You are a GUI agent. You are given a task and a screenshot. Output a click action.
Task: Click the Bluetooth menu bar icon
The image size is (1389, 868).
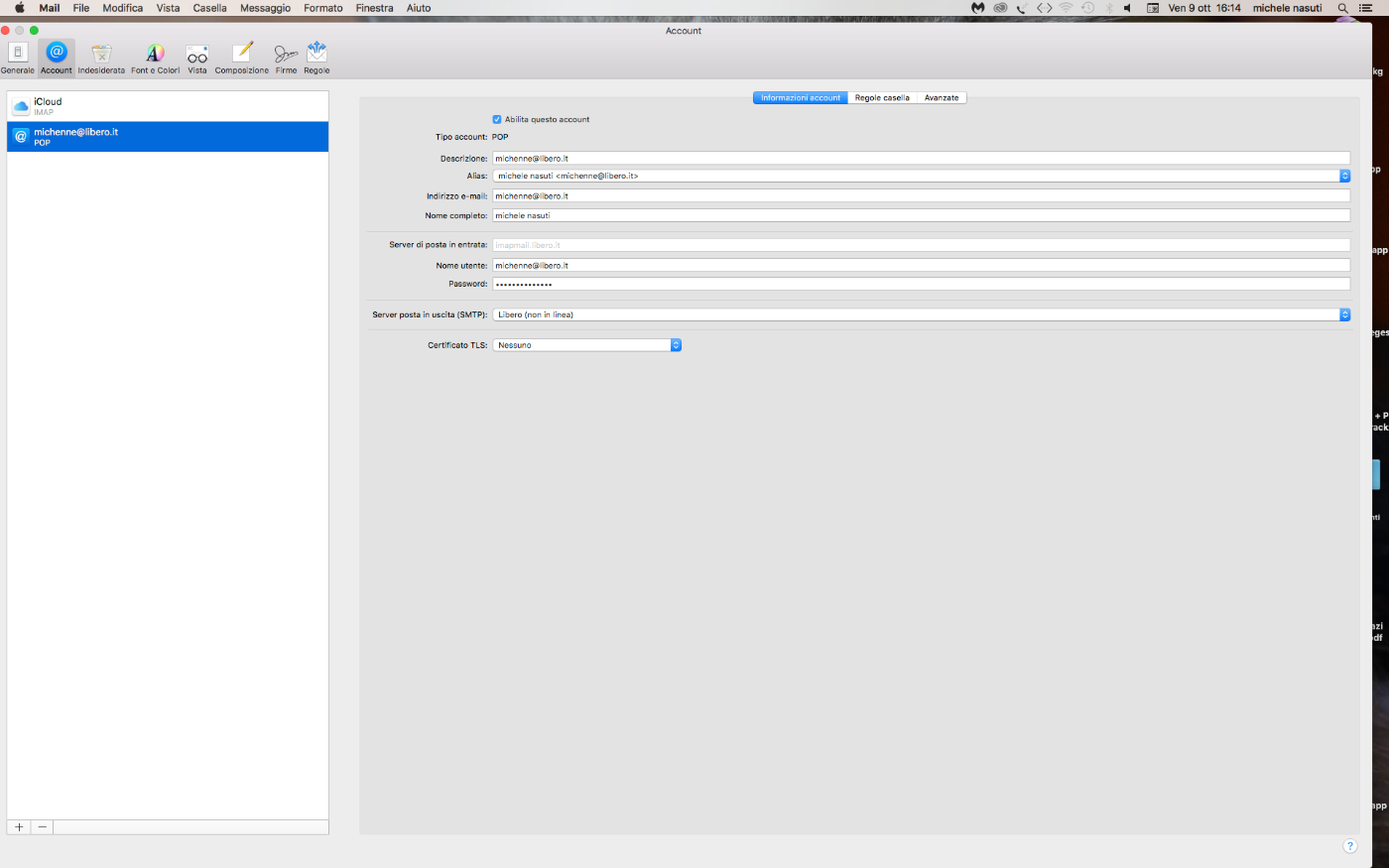pos(1109,8)
